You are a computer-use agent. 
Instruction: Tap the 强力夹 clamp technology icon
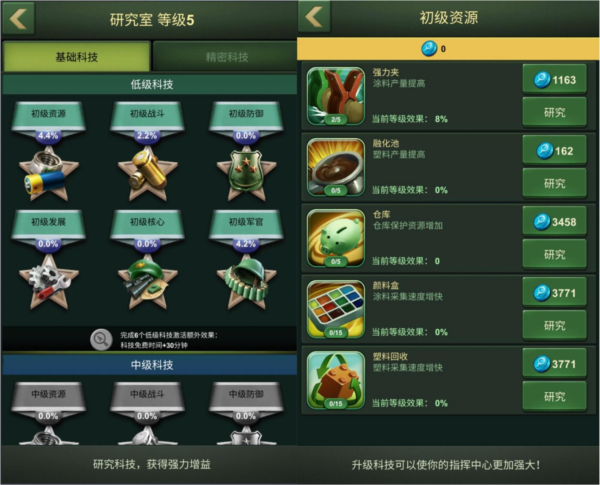pos(336,96)
